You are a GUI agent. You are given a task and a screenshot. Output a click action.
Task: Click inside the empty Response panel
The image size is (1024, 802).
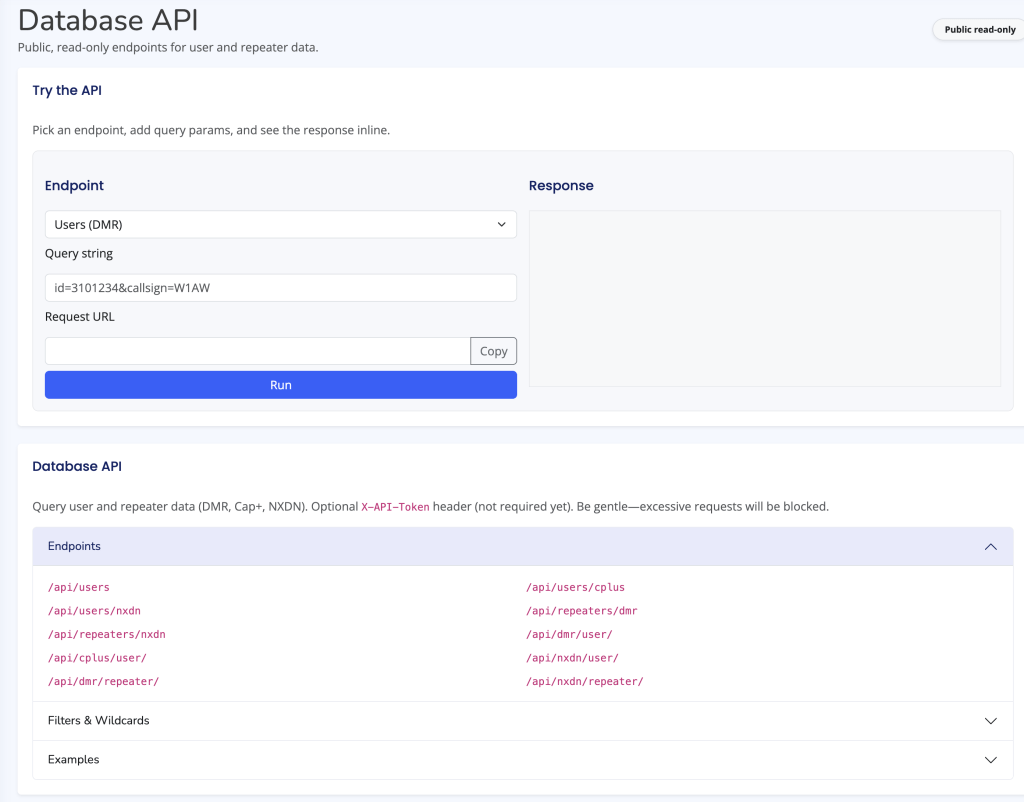[x=764, y=298]
